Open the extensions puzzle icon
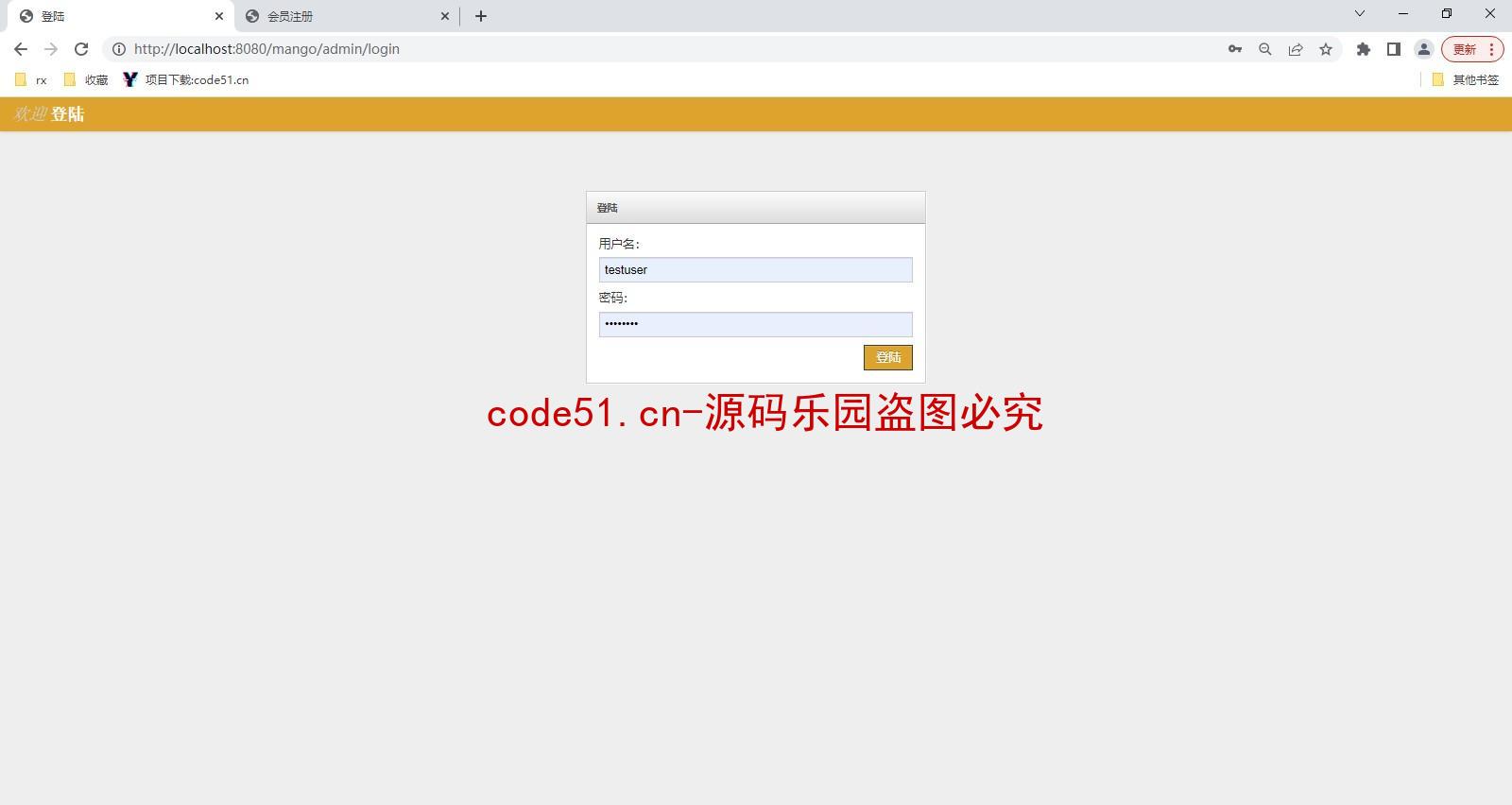This screenshot has width=1512, height=805. pyautogui.click(x=1364, y=49)
